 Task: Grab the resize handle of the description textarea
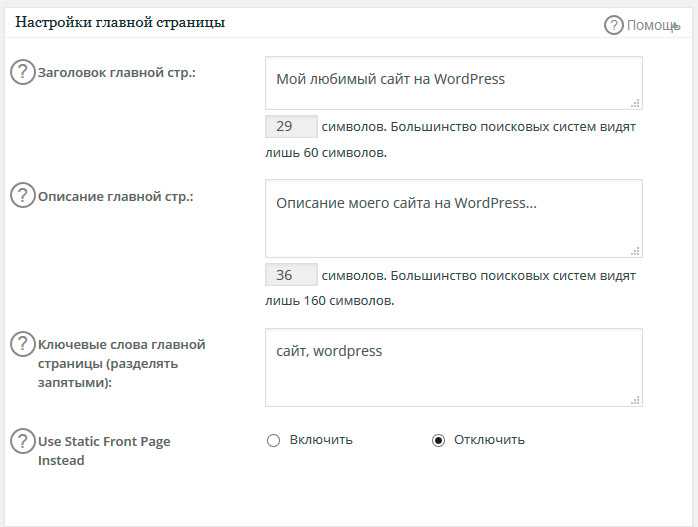[x=636, y=251]
